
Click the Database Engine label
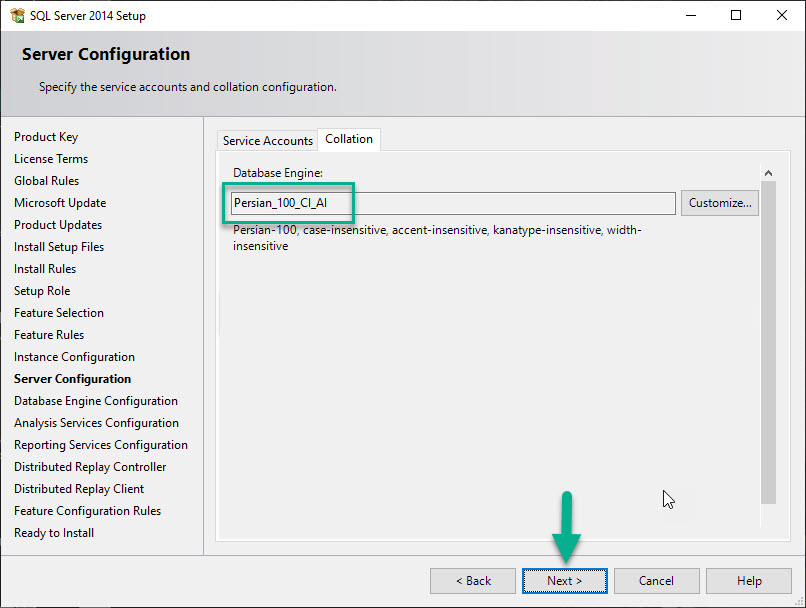pos(278,173)
